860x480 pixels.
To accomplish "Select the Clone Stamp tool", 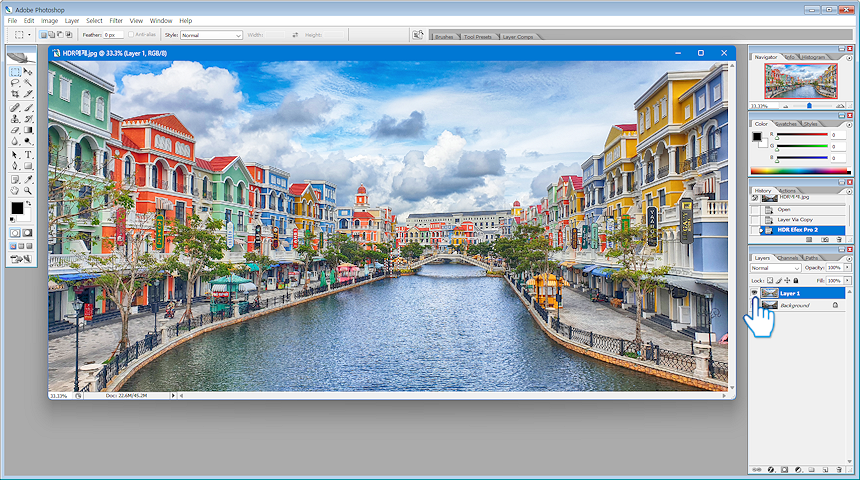I will [15, 118].
